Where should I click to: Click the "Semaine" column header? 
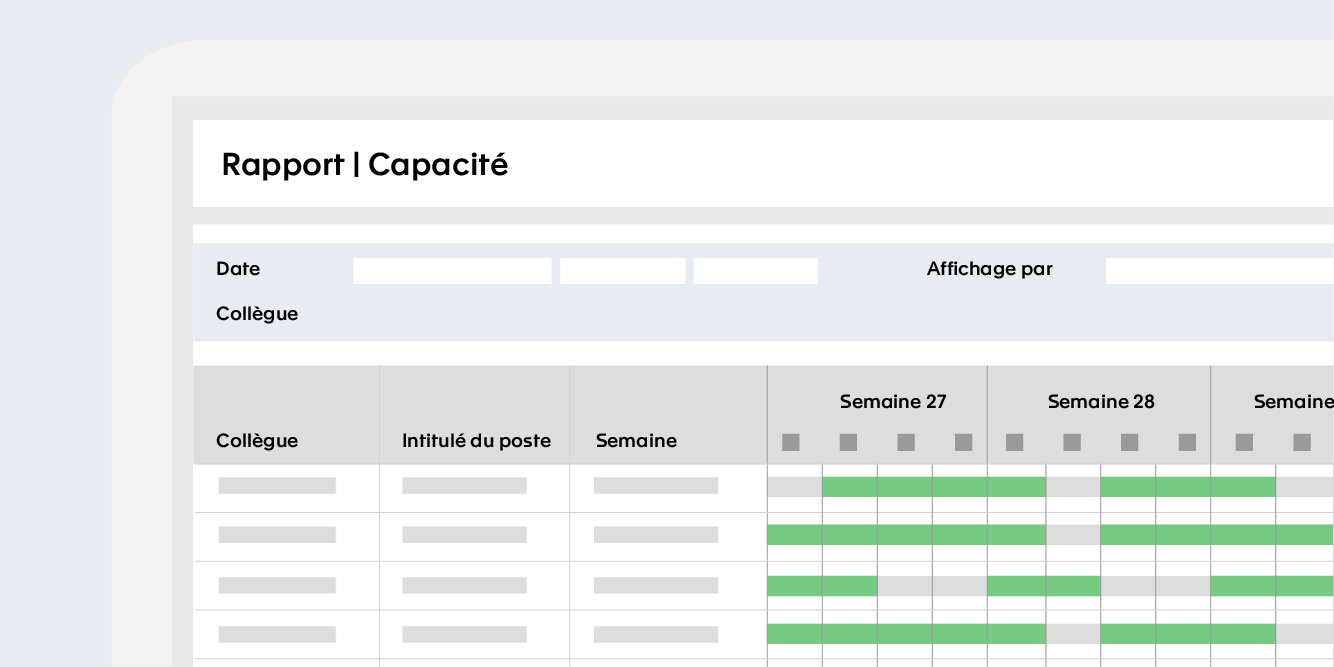pos(636,441)
